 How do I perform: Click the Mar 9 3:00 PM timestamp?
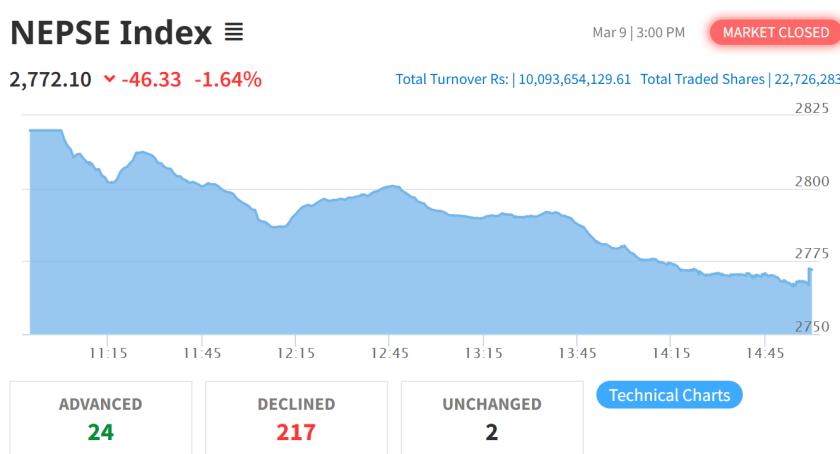(x=638, y=33)
